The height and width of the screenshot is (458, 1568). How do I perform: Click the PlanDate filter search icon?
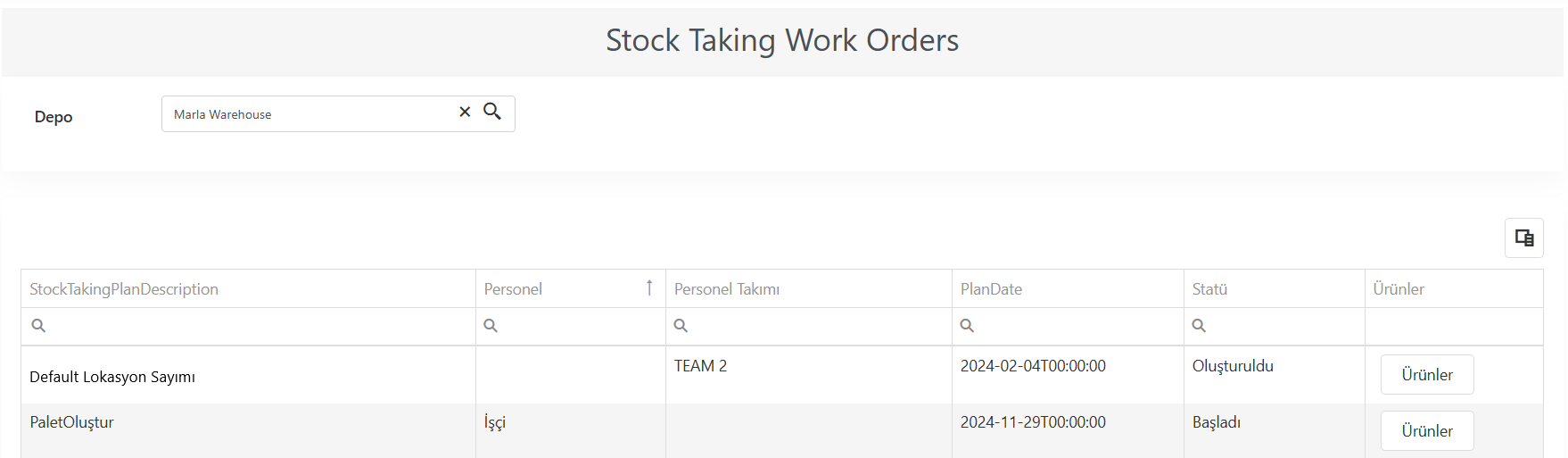point(967,326)
